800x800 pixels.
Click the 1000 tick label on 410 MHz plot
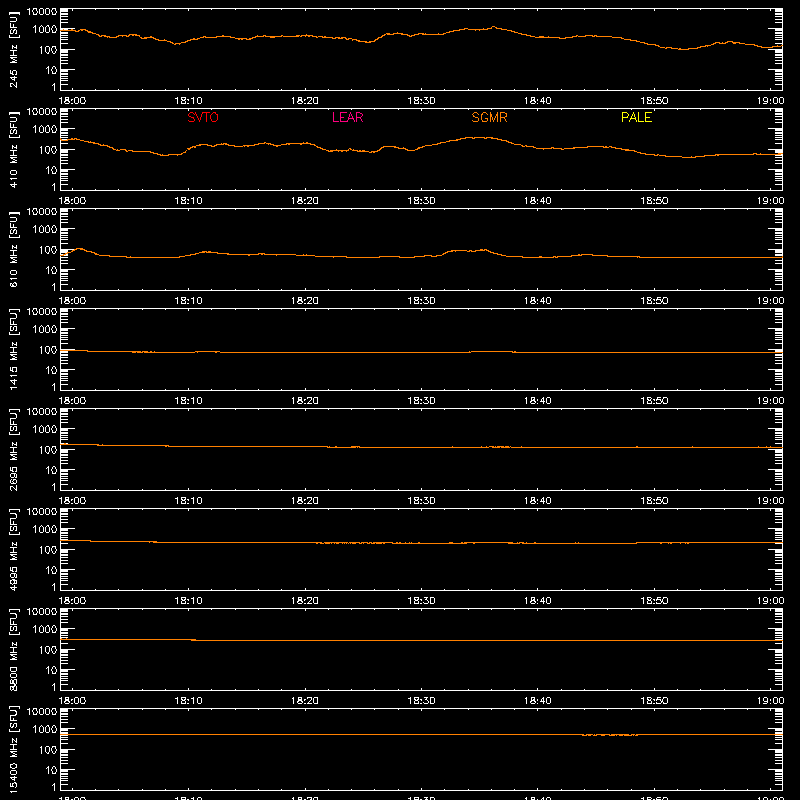click(45, 130)
